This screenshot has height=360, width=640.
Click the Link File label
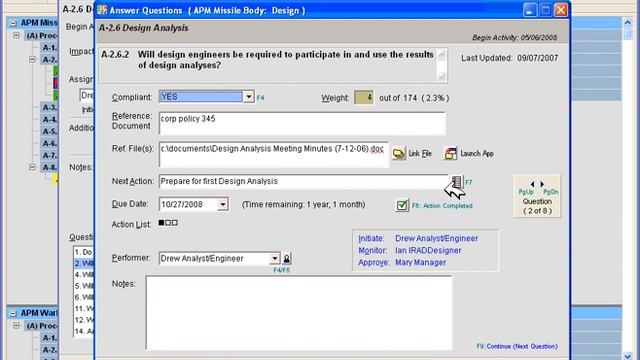click(x=420, y=153)
